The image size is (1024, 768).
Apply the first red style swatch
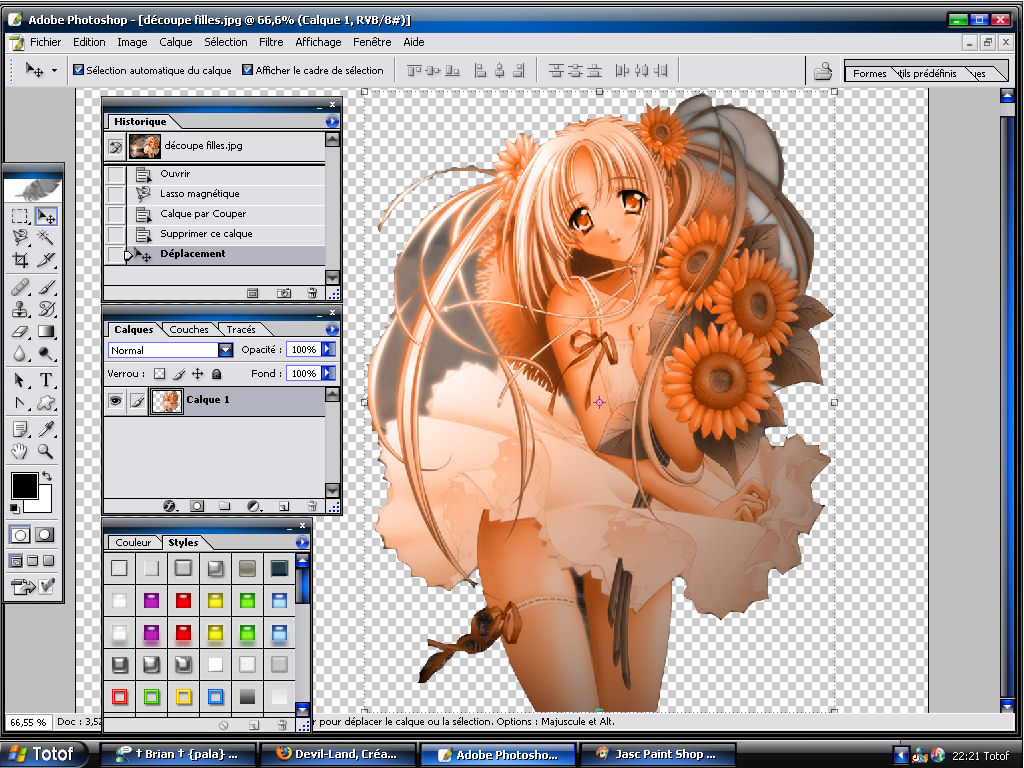(183, 600)
